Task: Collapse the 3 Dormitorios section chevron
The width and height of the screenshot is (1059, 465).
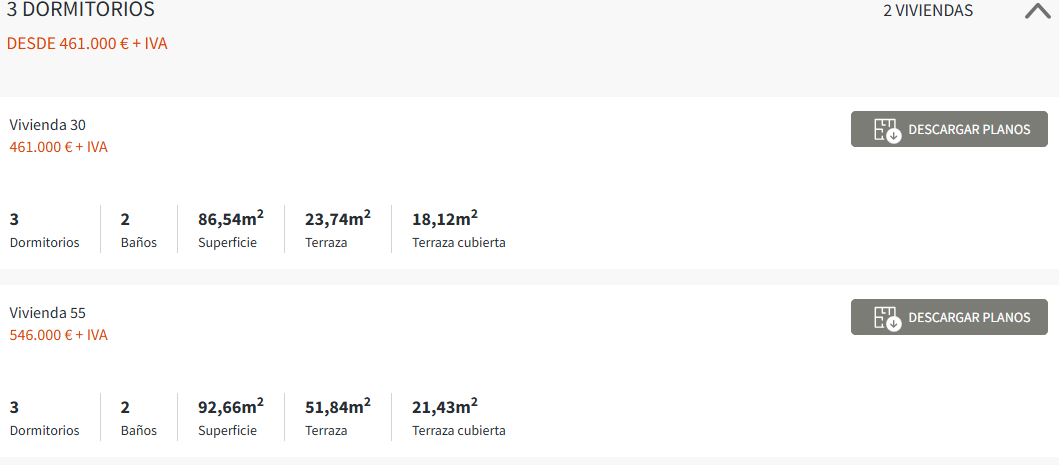Action: [x=1039, y=12]
